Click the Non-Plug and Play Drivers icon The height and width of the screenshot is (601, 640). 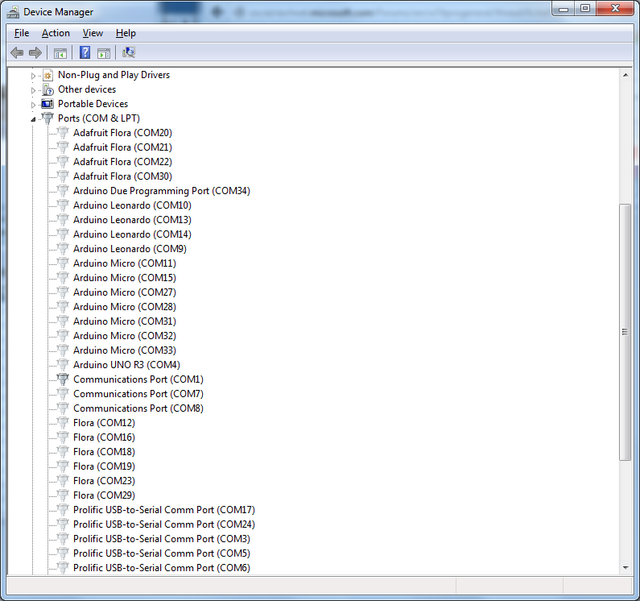pos(48,75)
